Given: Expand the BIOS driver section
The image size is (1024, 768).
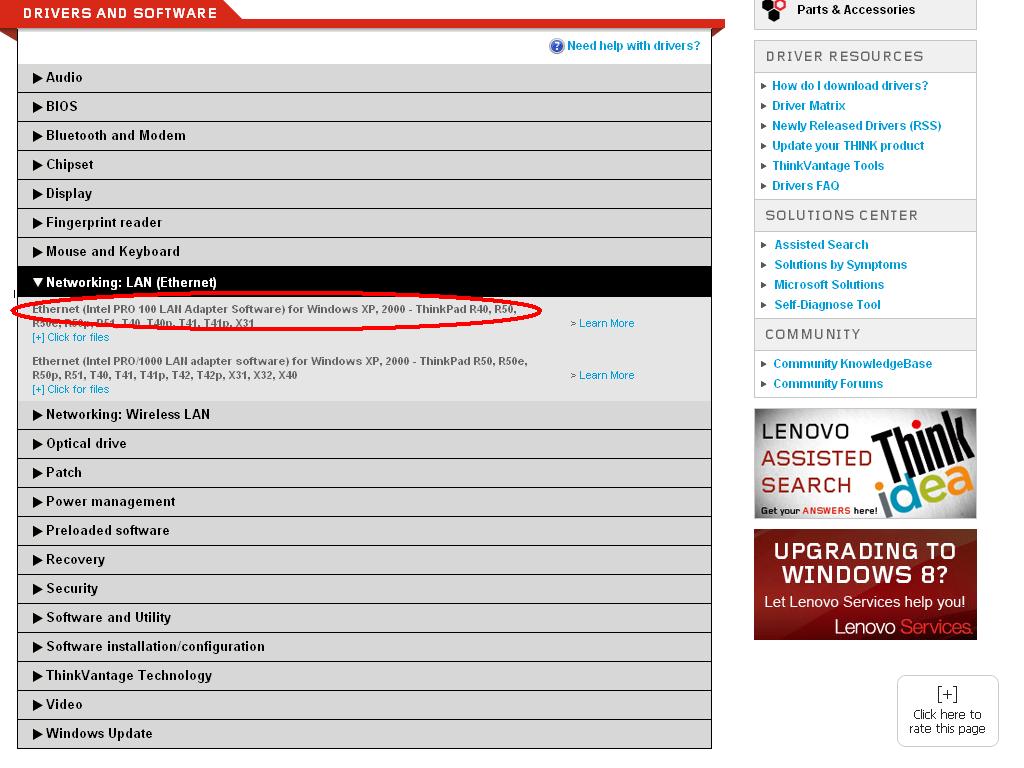Looking at the screenshot, I should pos(364,106).
